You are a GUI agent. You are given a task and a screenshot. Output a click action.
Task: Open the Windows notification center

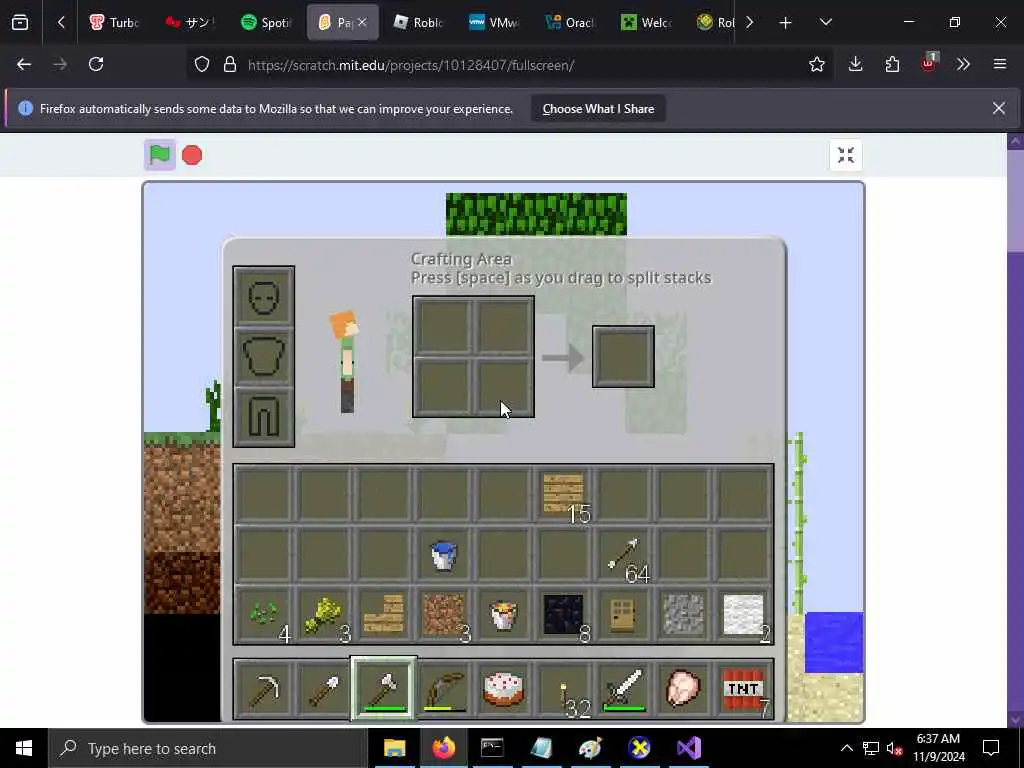click(991, 748)
